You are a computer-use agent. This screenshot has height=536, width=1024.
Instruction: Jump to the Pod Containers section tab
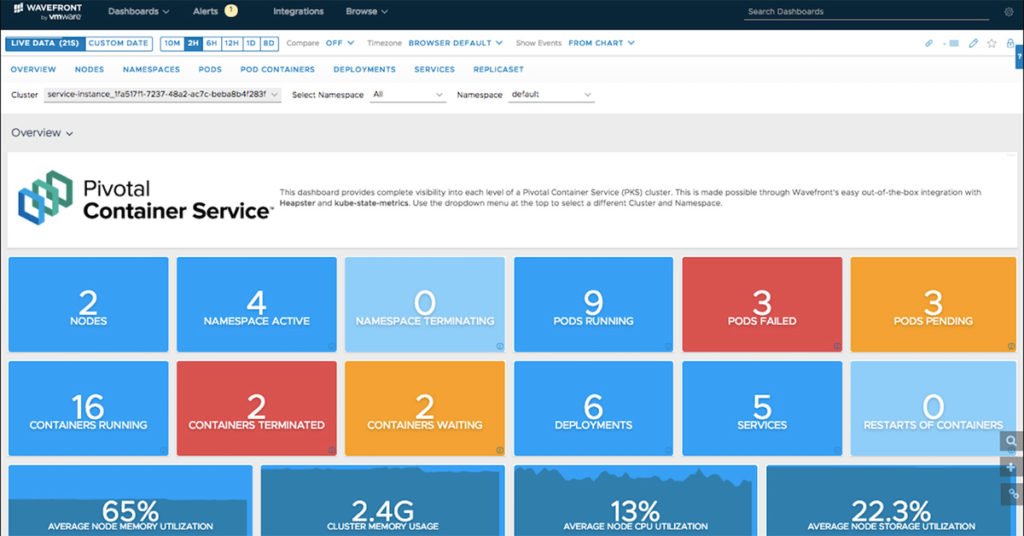[278, 69]
